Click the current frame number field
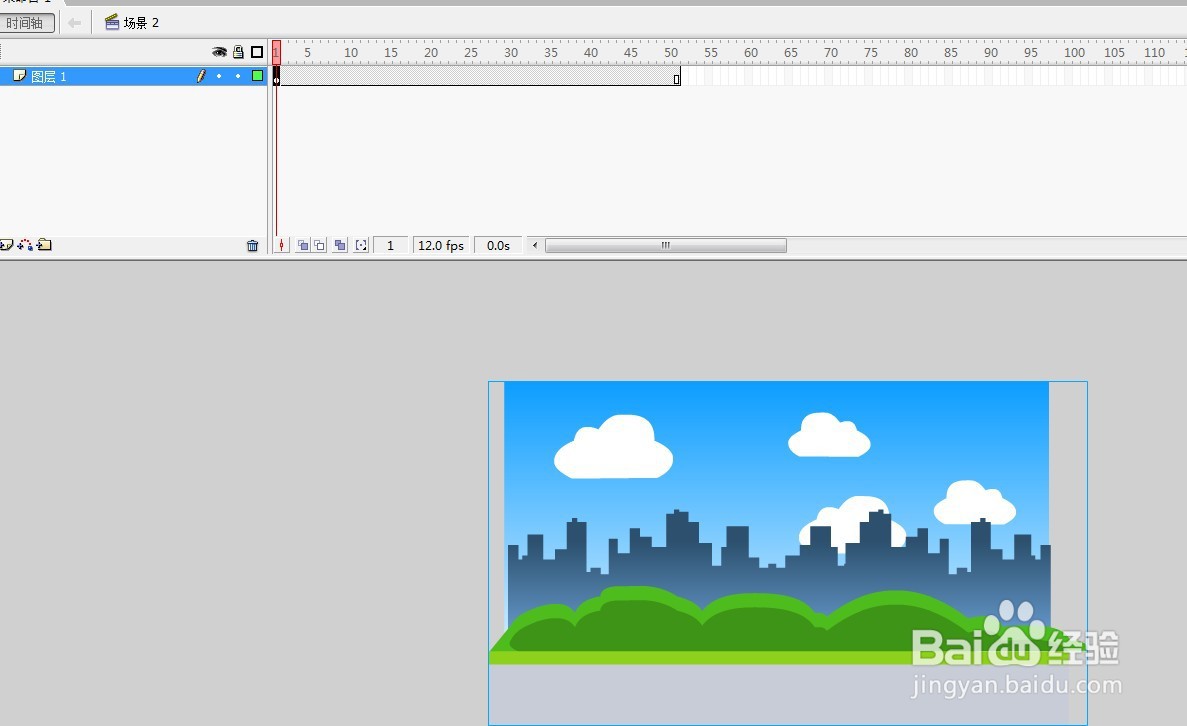Screen dimensions: 1187x726 coord(391,245)
